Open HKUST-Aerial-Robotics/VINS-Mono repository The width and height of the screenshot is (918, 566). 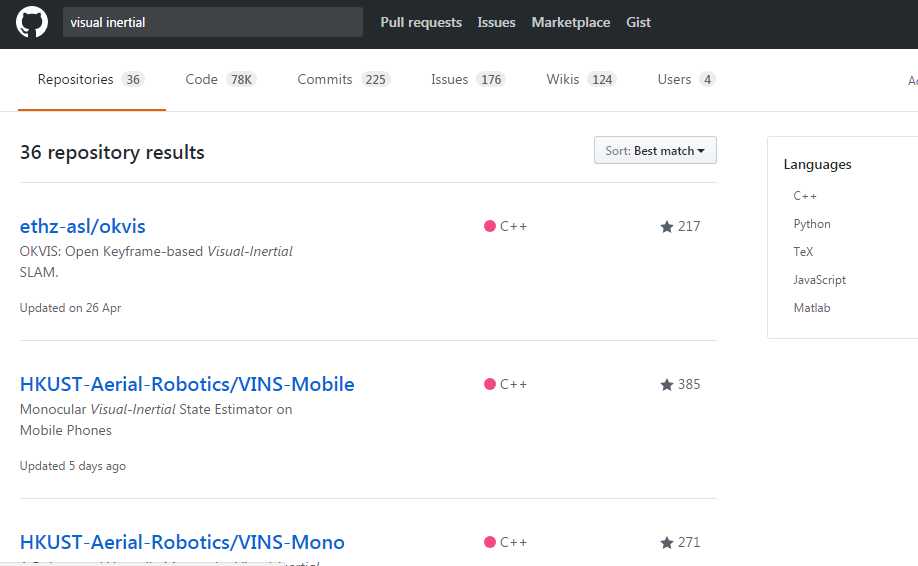182,542
